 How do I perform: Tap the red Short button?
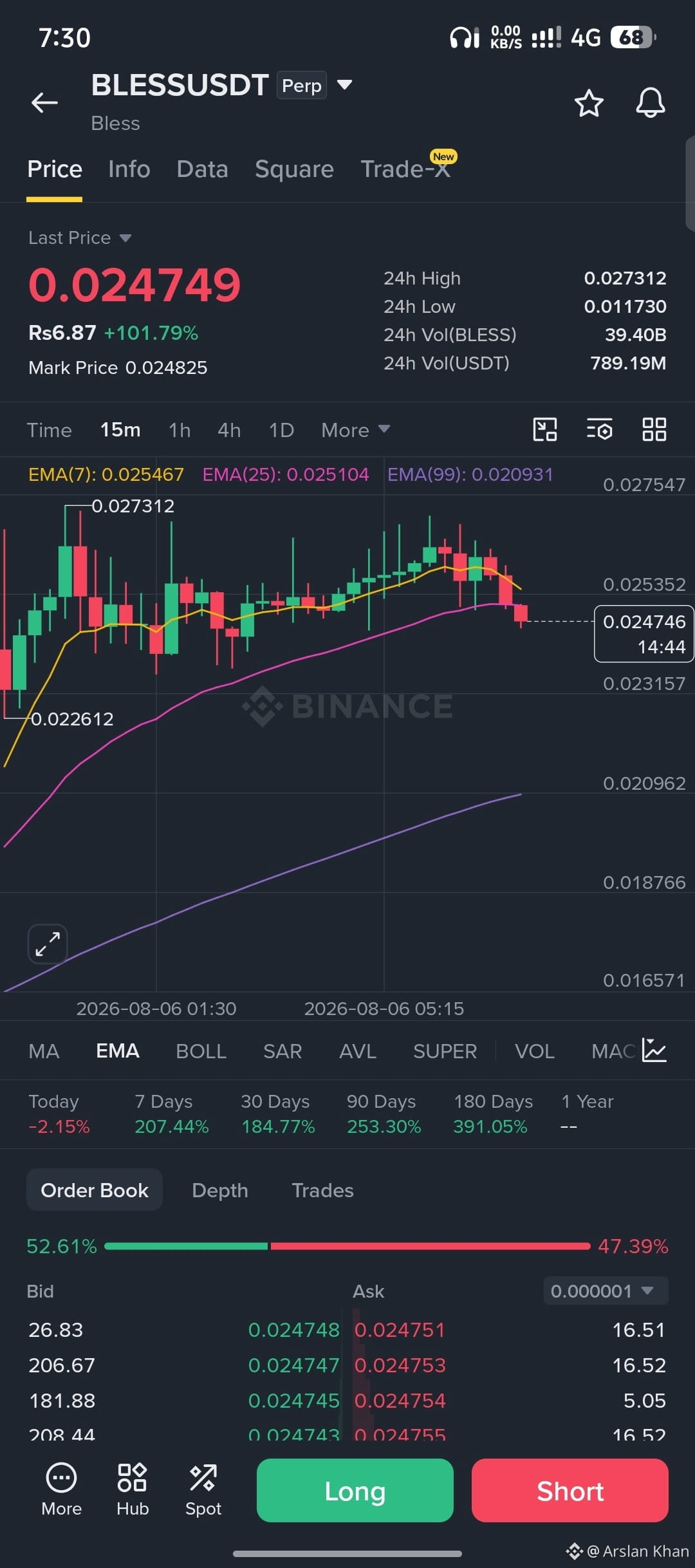click(x=570, y=1491)
